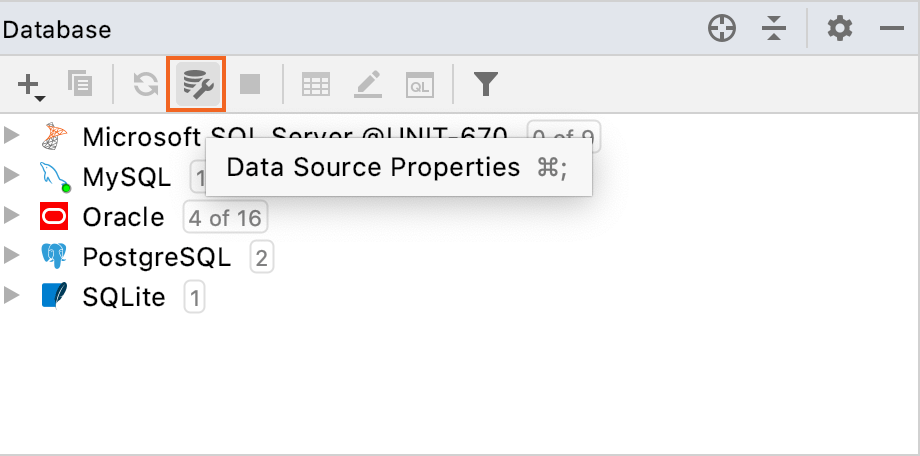The height and width of the screenshot is (456, 920).
Task: Refresh the data sources
Action: (x=146, y=84)
